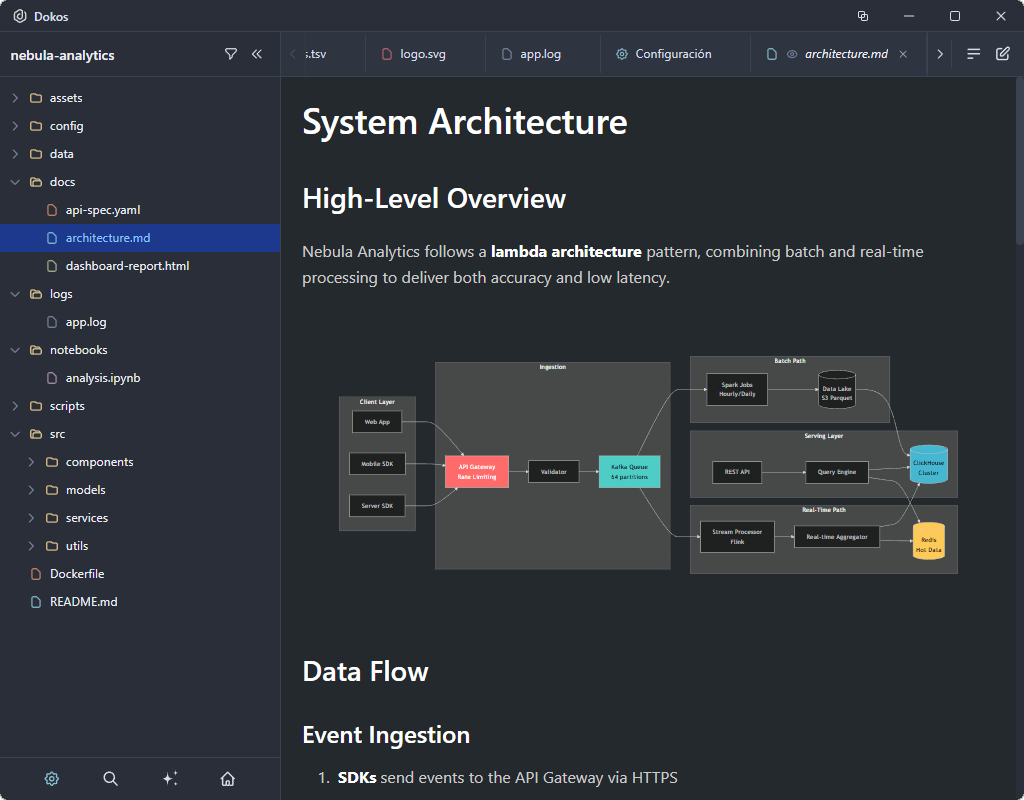Open settings via the gear icon
This screenshot has width=1024, height=800.
(52, 778)
